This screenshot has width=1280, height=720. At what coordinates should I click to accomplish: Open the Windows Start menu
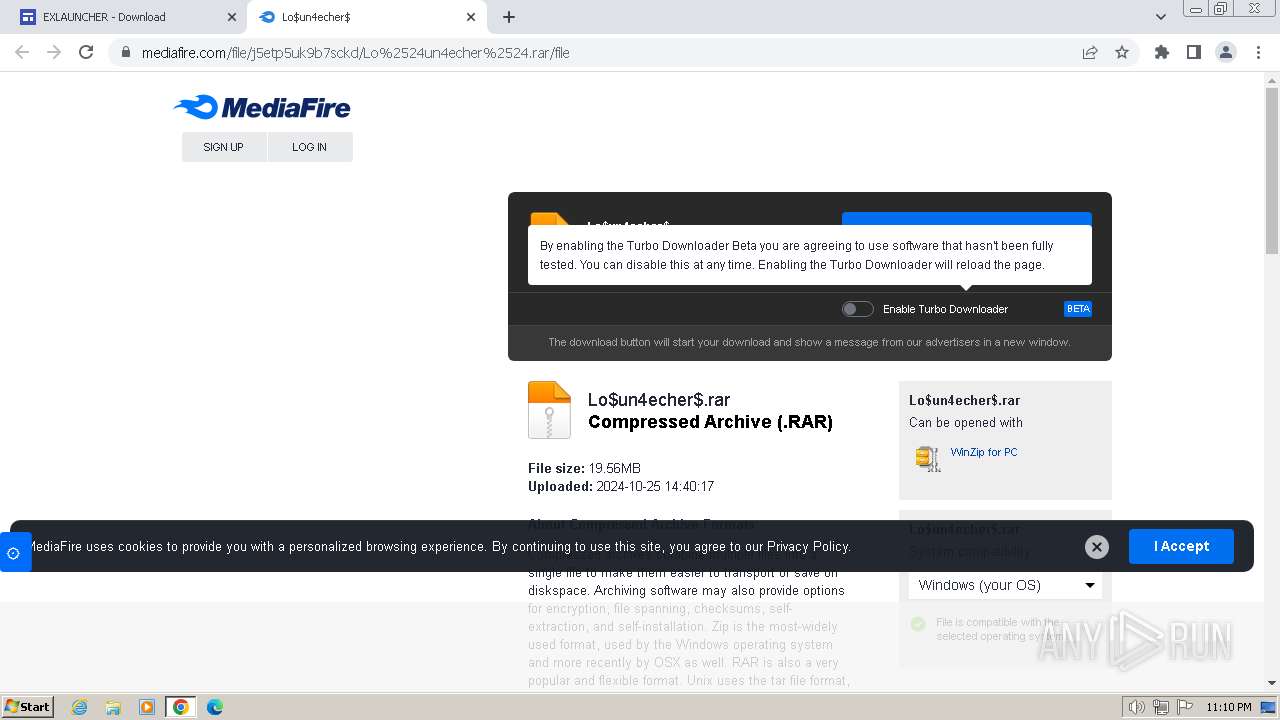click(27, 707)
